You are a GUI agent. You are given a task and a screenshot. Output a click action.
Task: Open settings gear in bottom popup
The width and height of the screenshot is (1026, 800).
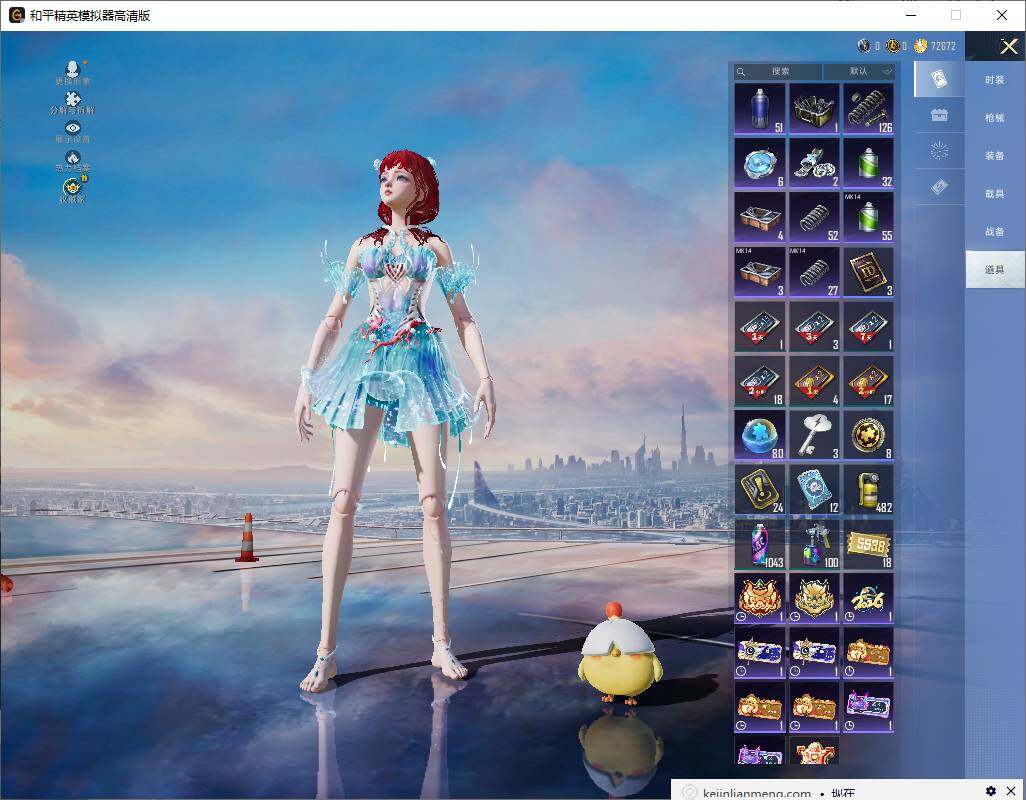(991, 791)
